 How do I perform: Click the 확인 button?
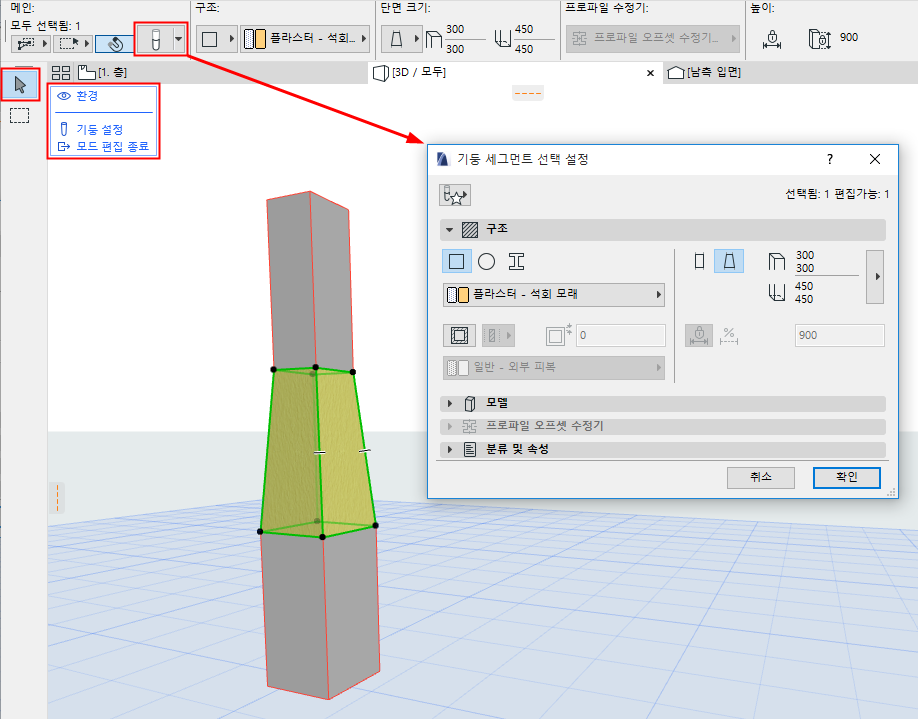coord(847,477)
